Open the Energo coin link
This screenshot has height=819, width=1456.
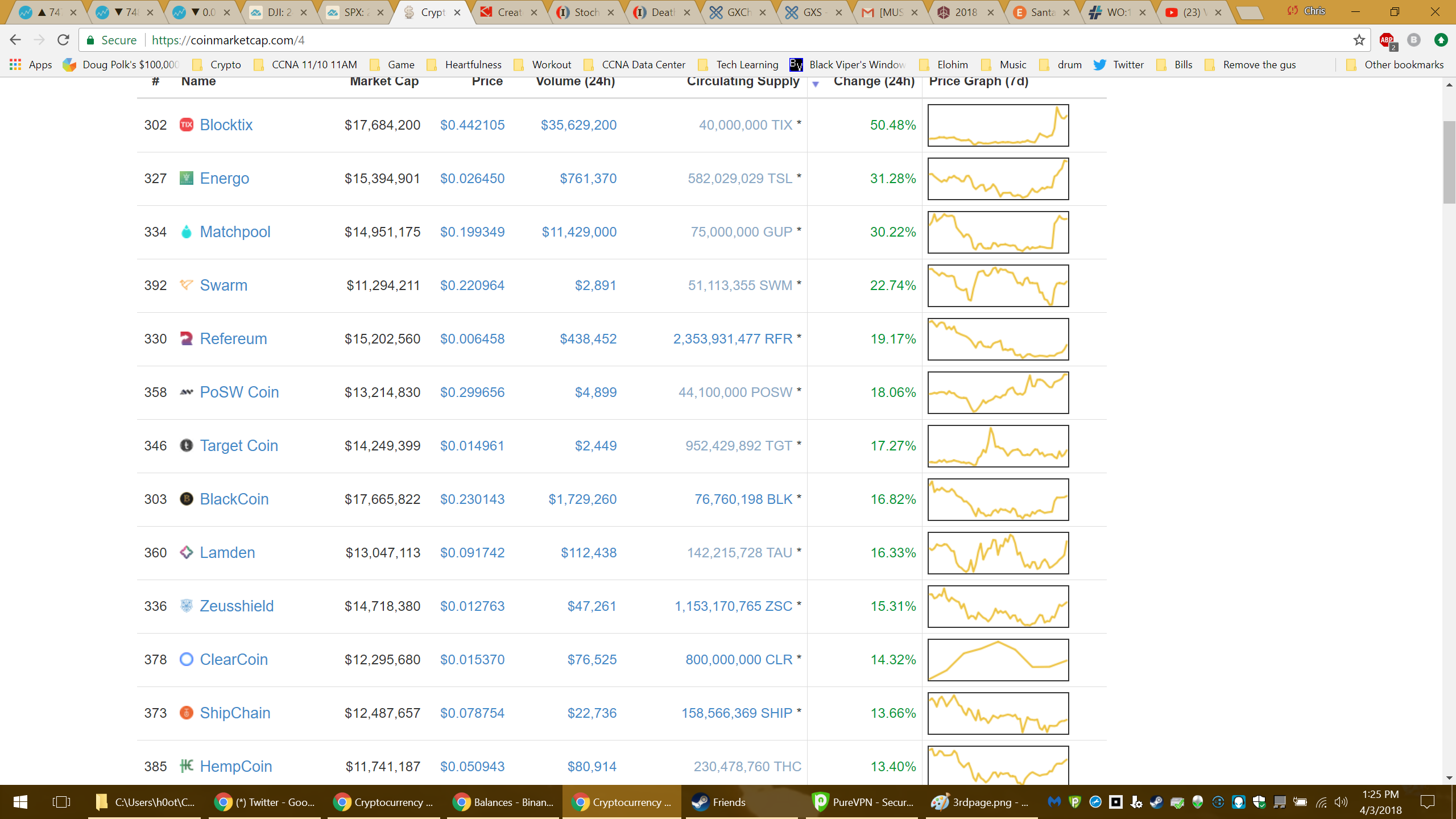point(224,179)
